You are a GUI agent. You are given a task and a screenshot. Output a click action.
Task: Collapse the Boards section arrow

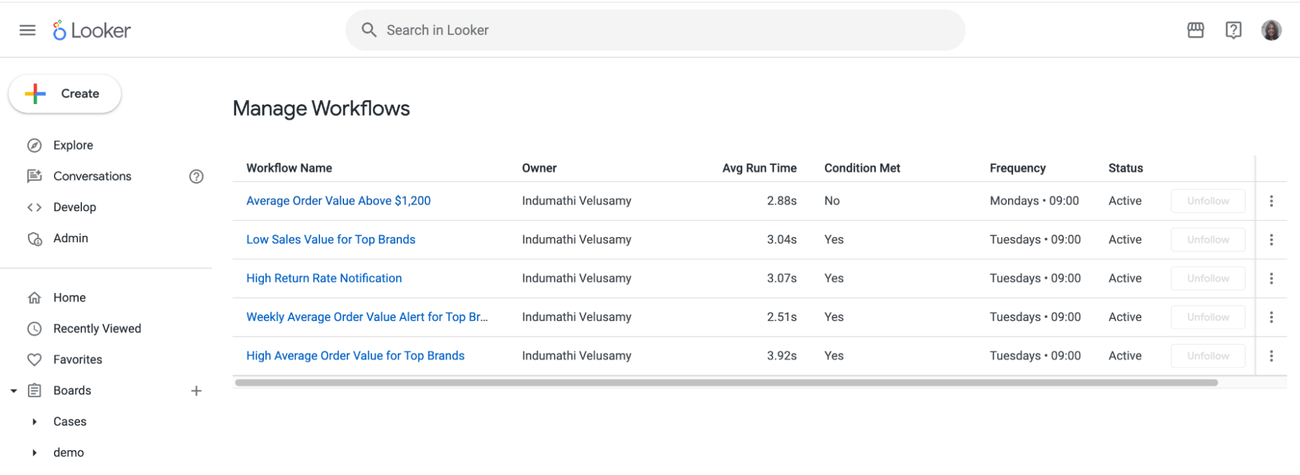coord(13,391)
